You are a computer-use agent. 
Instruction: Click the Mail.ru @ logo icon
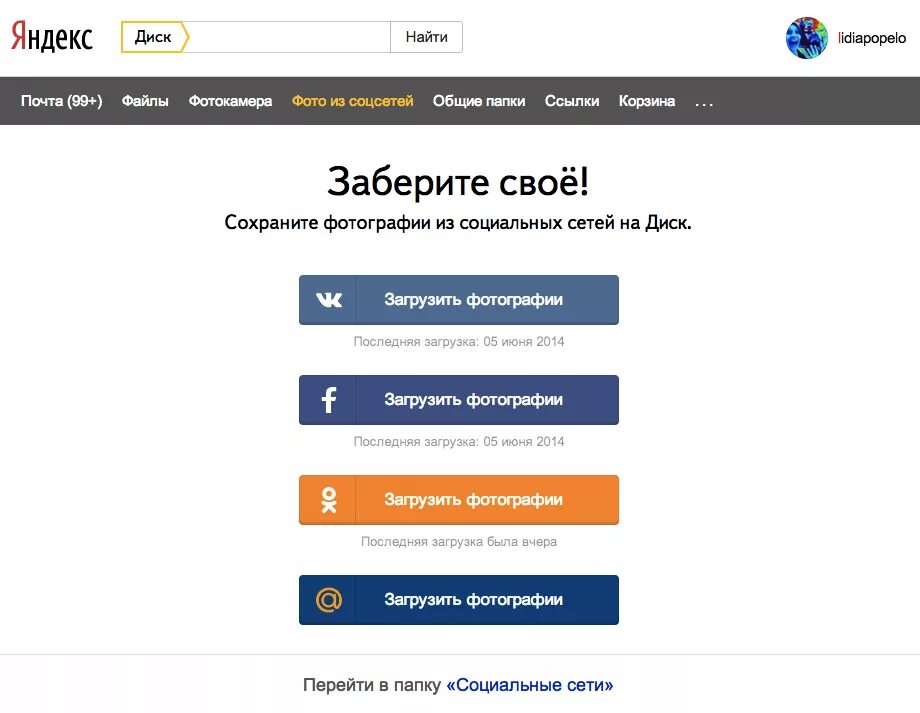pyautogui.click(x=329, y=600)
